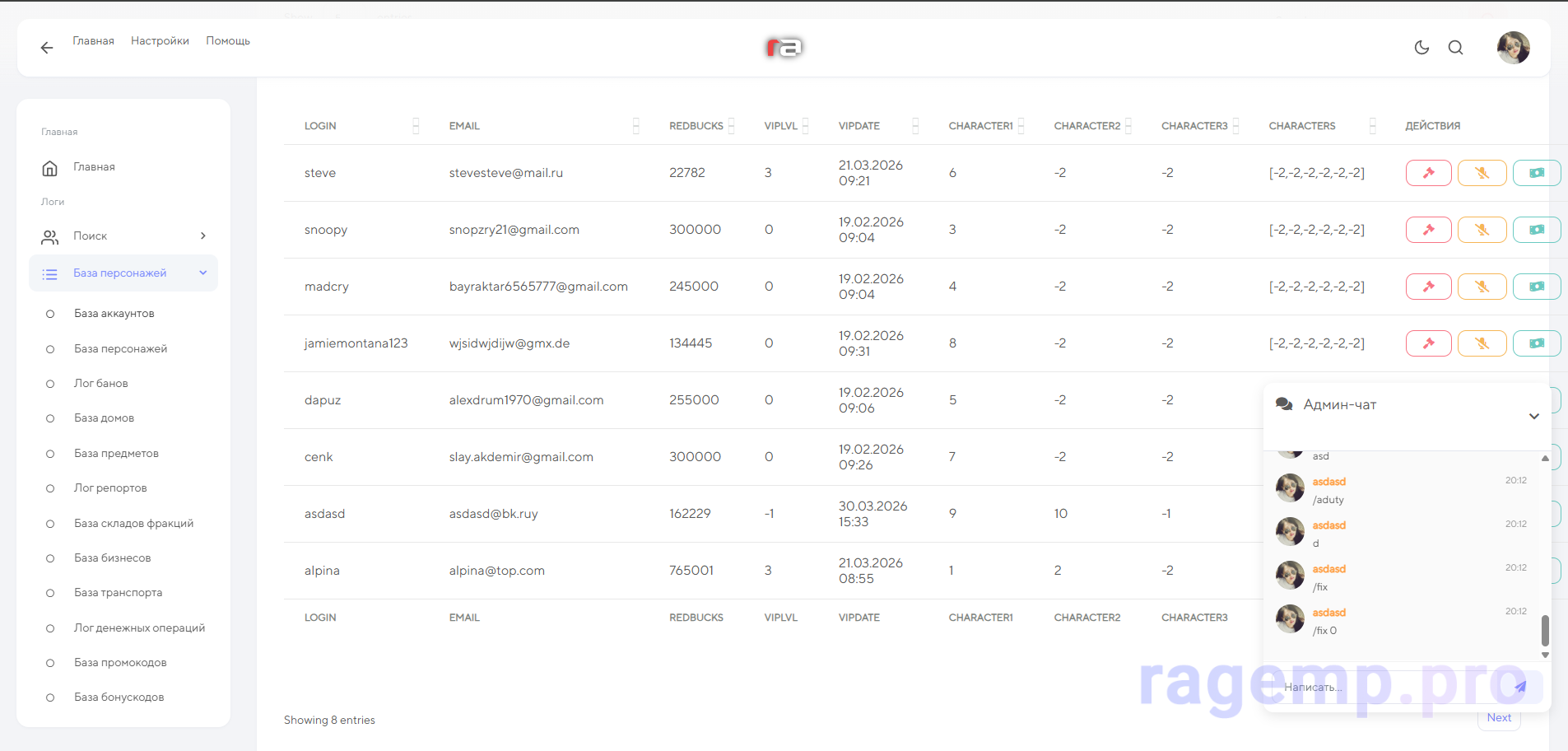Mute the snoopy account with microphone icon
The height and width of the screenshot is (751, 1568).
1482,230
